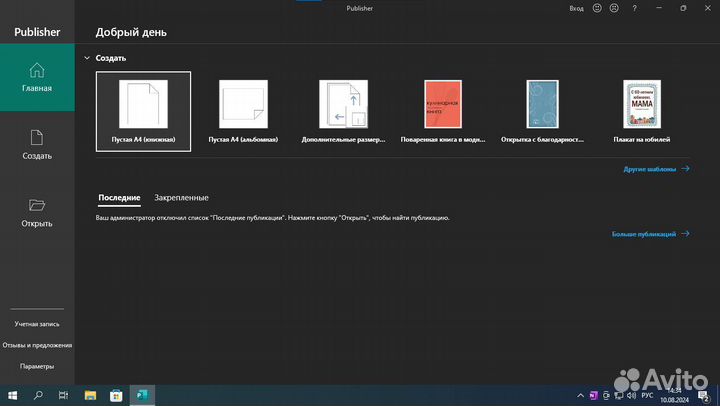This screenshot has height=406, width=720.
Task: Choose the Пустая А4 (альбомная) template
Action: click(x=243, y=112)
